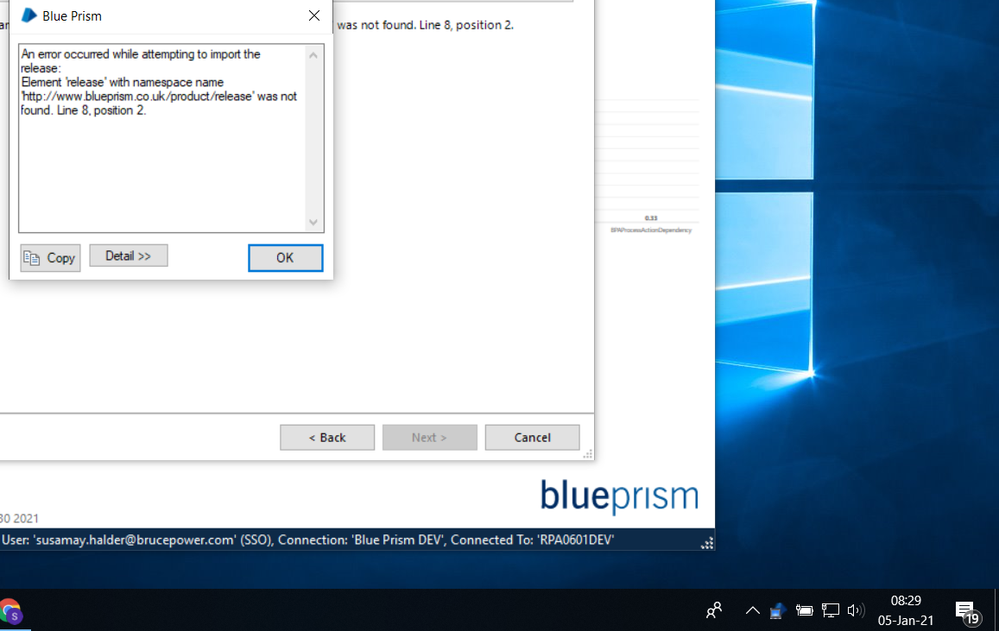Click scroll down arrow in error message box
Viewport: 999px width, 631px height.
click(x=313, y=222)
